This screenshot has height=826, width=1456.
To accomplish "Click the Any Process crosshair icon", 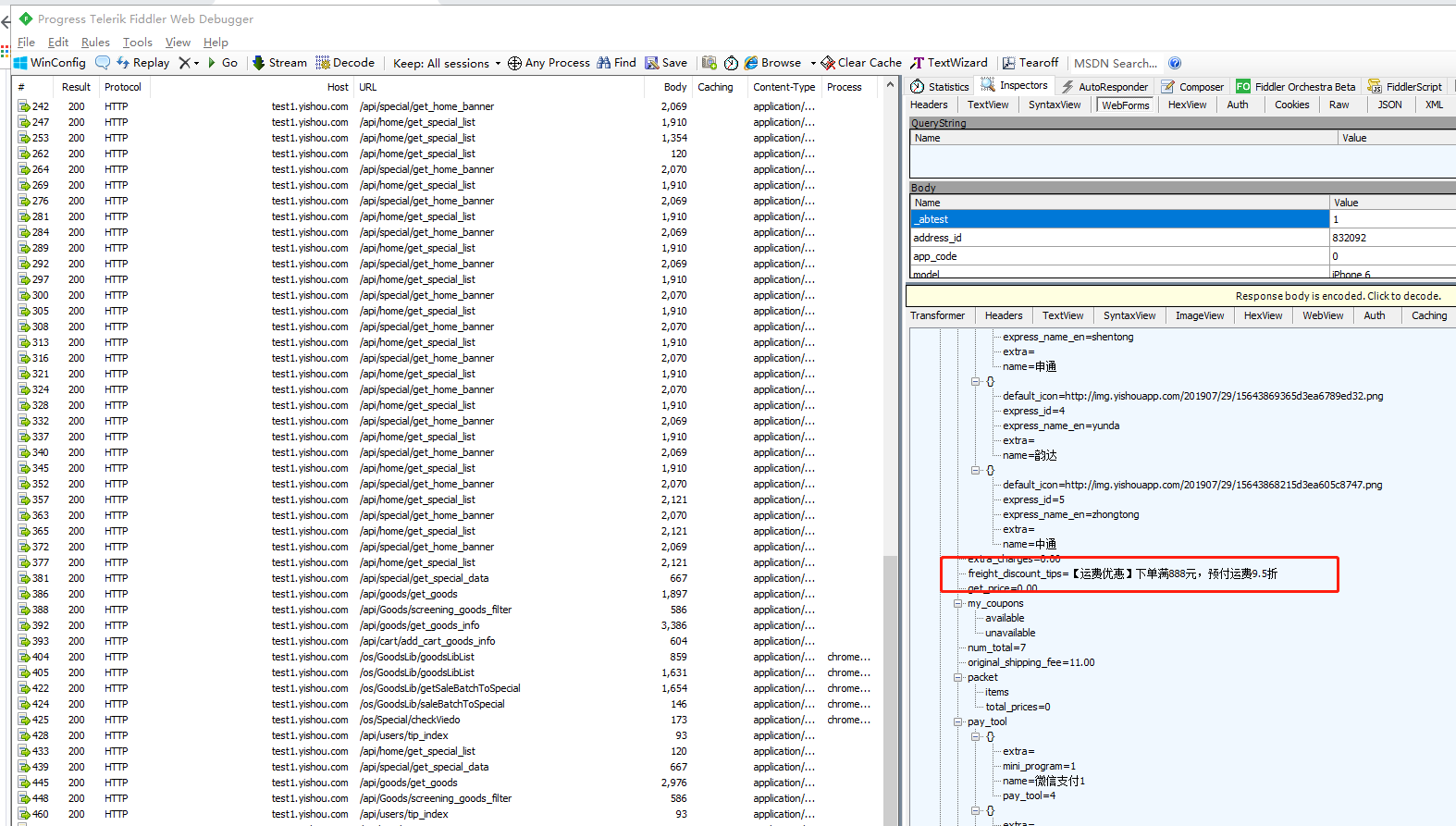I will point(514,63).
